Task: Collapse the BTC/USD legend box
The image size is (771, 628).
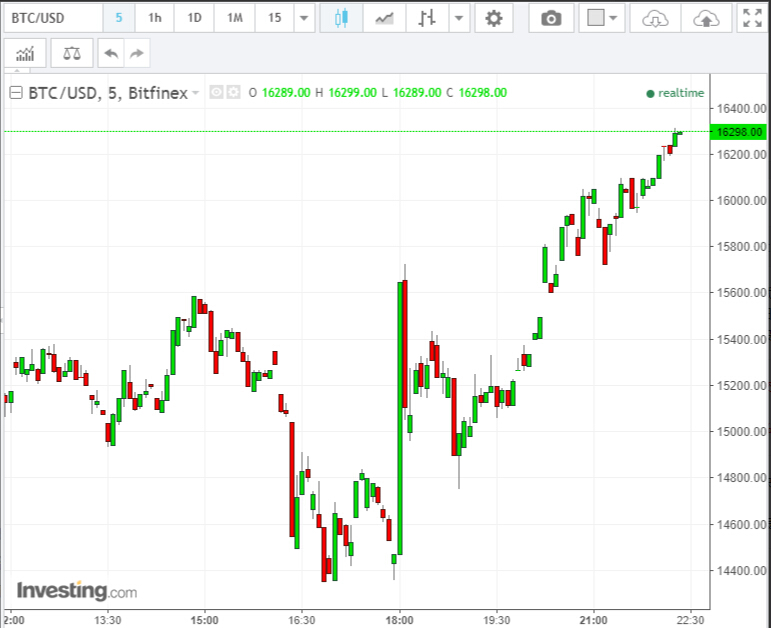Action: click(16, 93)
